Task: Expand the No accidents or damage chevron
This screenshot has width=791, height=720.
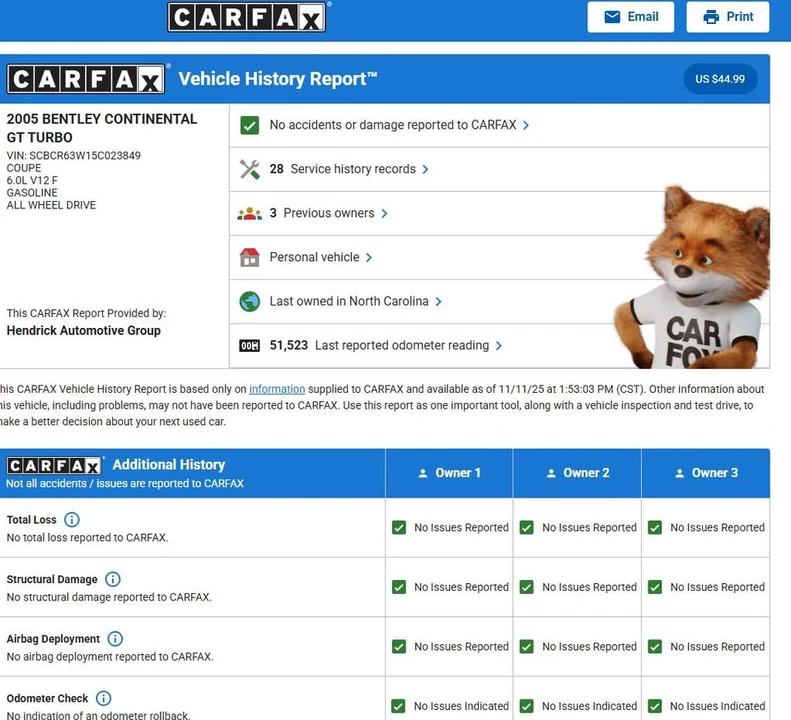Action: tap(526, 125)
